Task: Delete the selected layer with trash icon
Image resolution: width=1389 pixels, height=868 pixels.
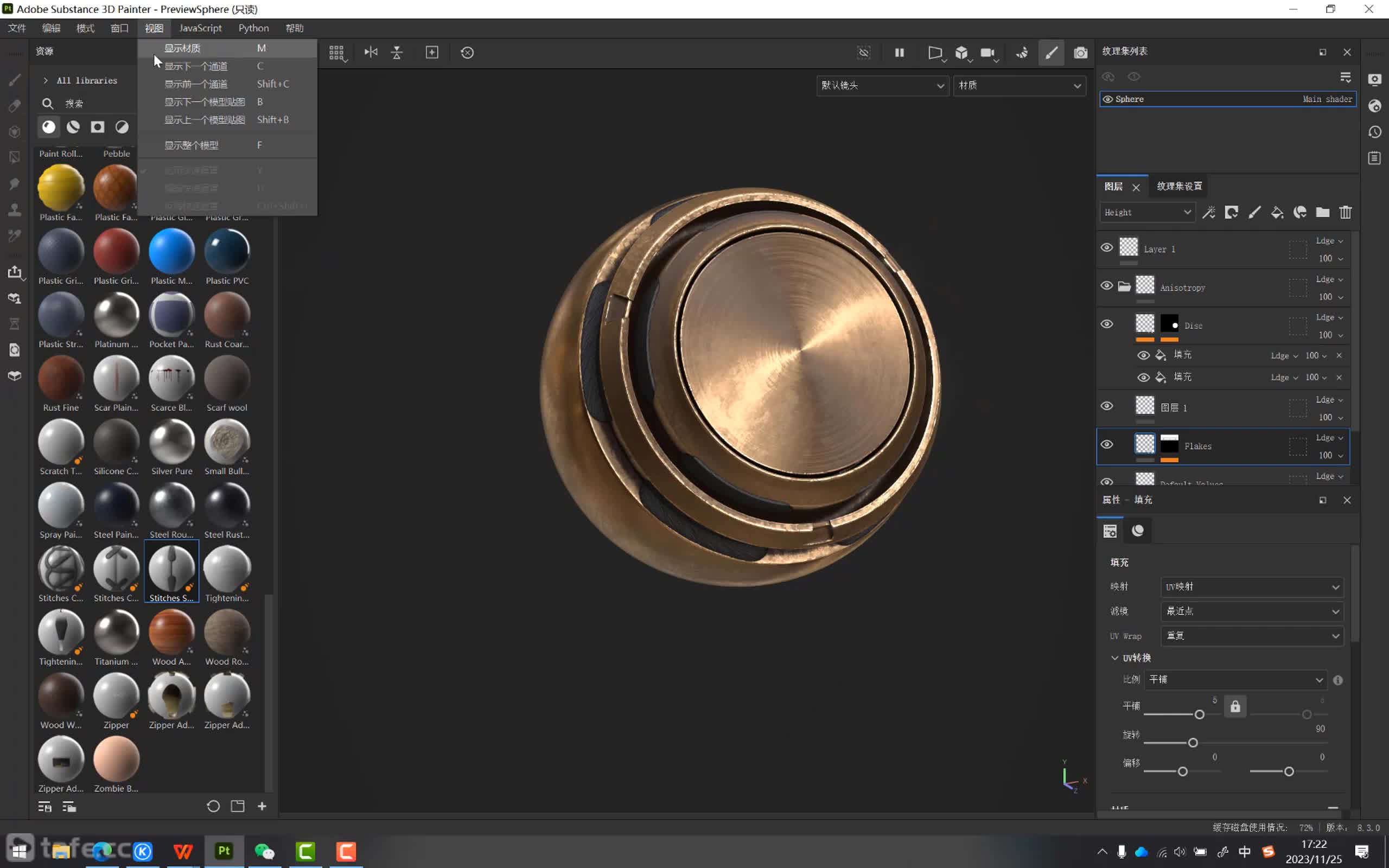Action: [x=1346, y=213]
